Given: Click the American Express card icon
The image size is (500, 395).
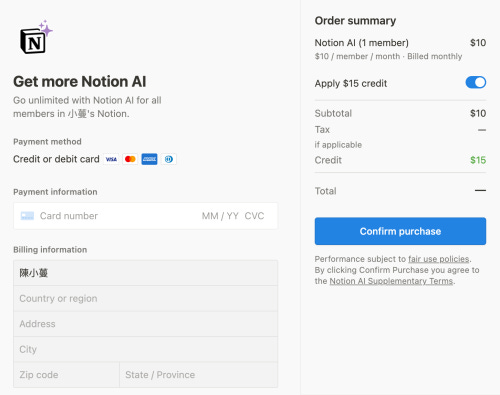Looking at the screenshot, I should tap(149, 159).
